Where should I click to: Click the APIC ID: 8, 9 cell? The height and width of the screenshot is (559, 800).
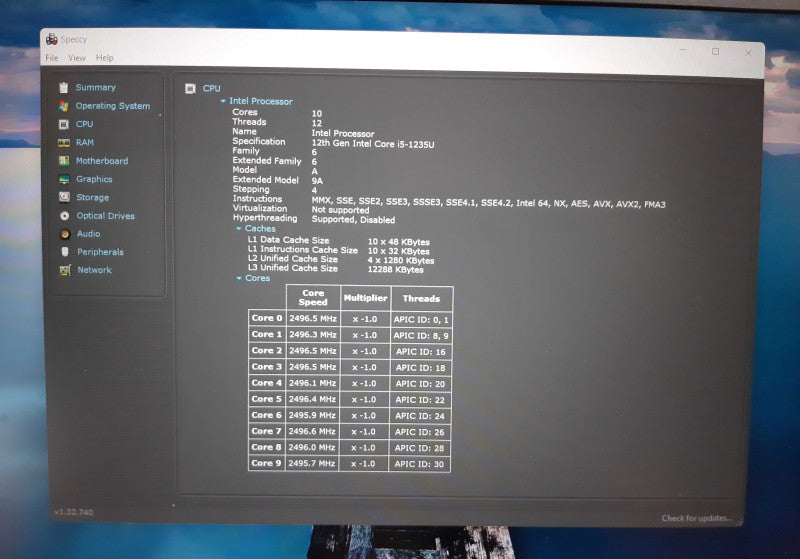click(x=421, y=336)
